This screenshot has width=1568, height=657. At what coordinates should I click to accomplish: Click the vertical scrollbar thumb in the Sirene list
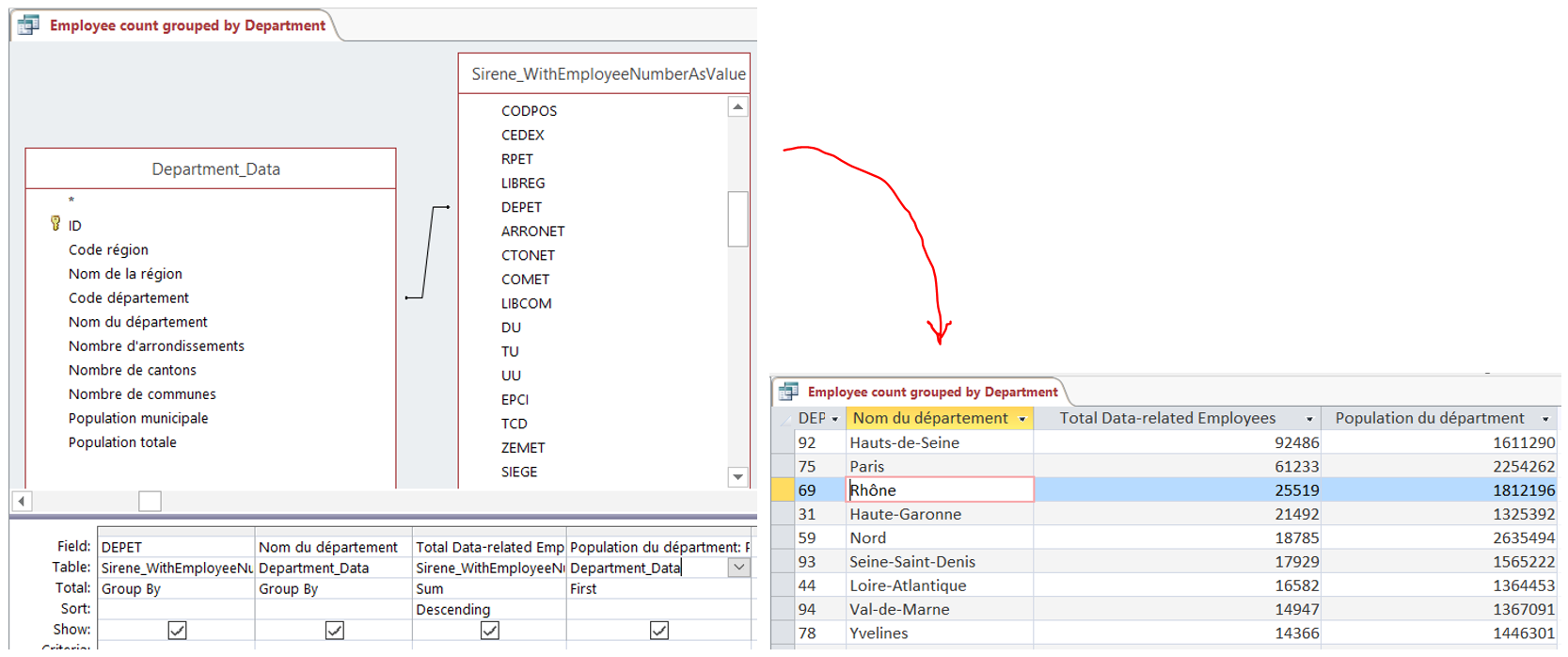(738, 218)
